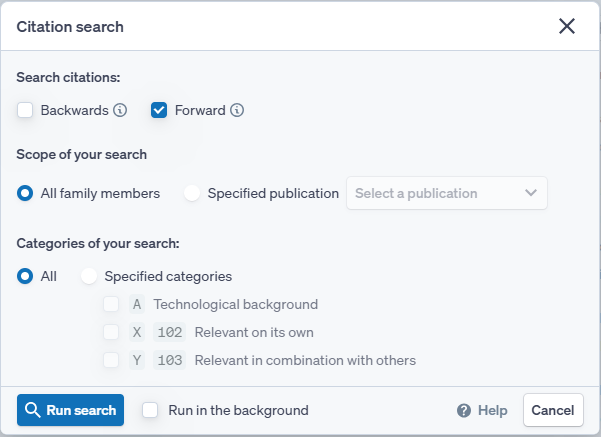This screenshot has height=437, width=601.
Task: Tick the A Technological background checkbox
Action: click(x=112, y=304)
